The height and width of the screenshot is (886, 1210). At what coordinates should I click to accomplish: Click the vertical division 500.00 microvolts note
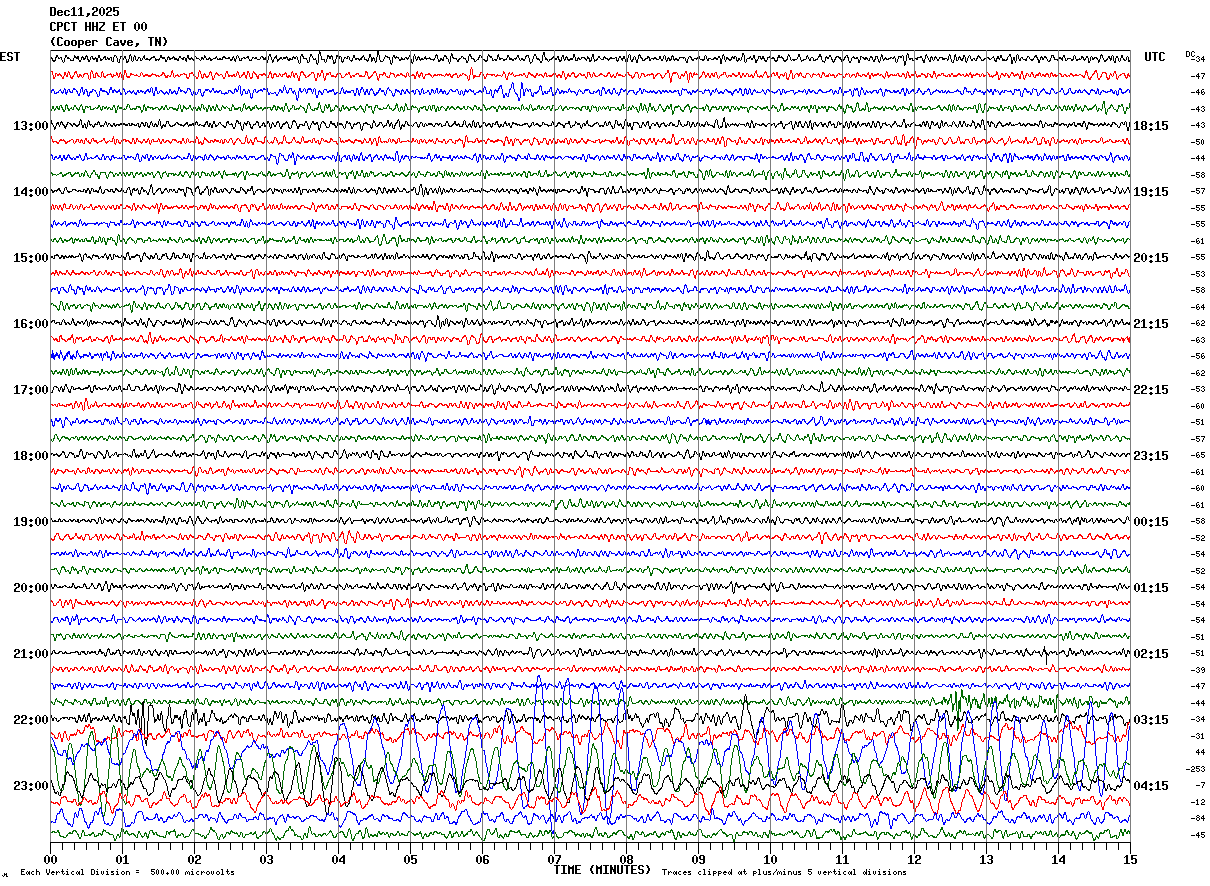click(x=128, y=872)
